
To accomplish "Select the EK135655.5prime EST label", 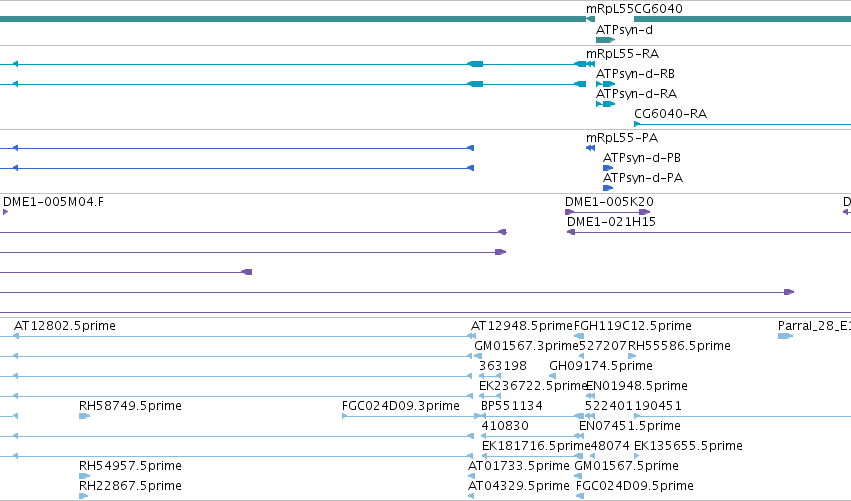I will click(x=688, y=446).
